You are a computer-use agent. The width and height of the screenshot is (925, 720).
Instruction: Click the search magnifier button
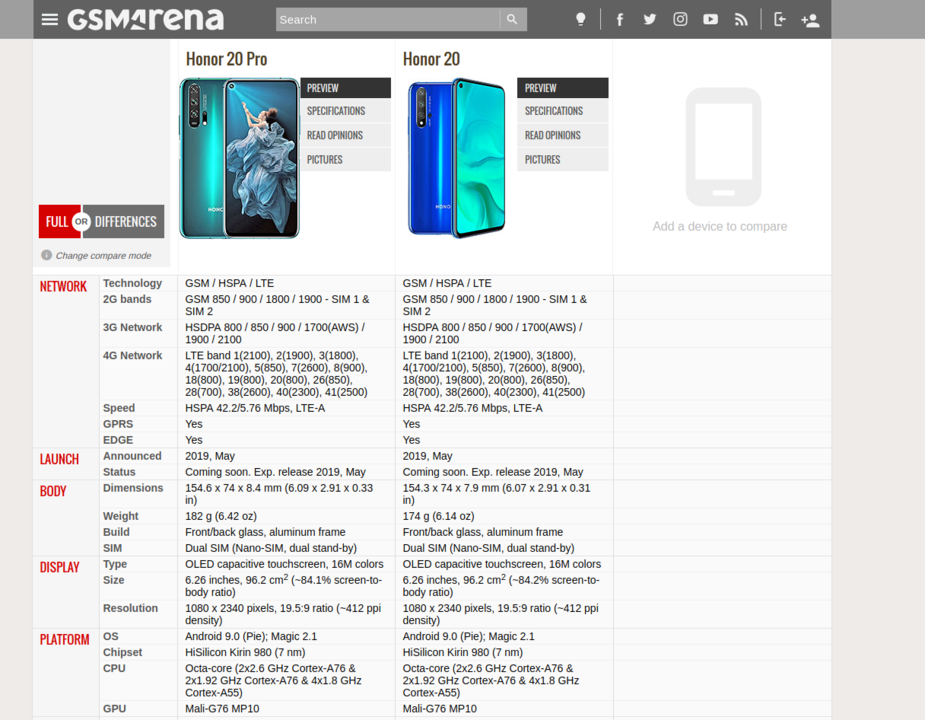[x=512, y=19]
